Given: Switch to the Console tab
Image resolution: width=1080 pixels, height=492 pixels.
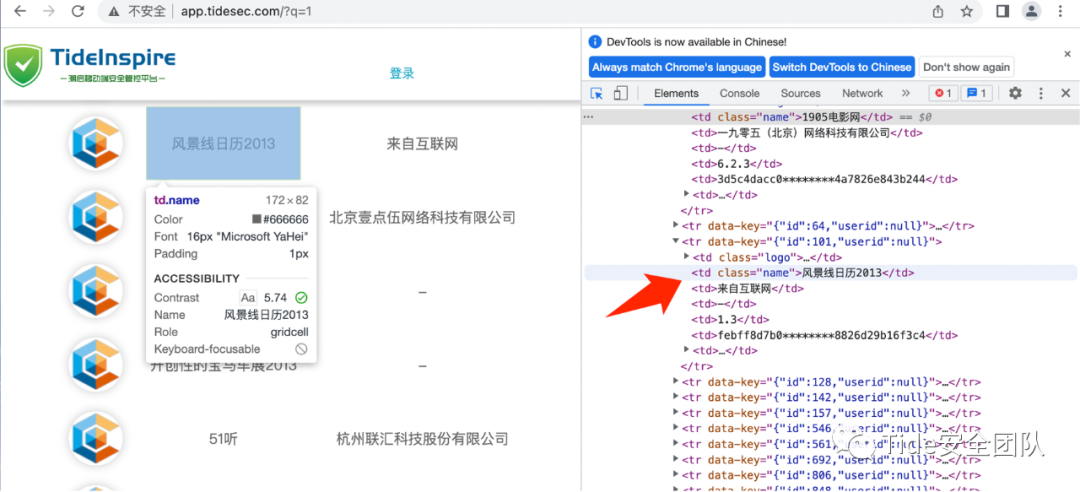Looking at the screenshot, I should coord(740,93).
